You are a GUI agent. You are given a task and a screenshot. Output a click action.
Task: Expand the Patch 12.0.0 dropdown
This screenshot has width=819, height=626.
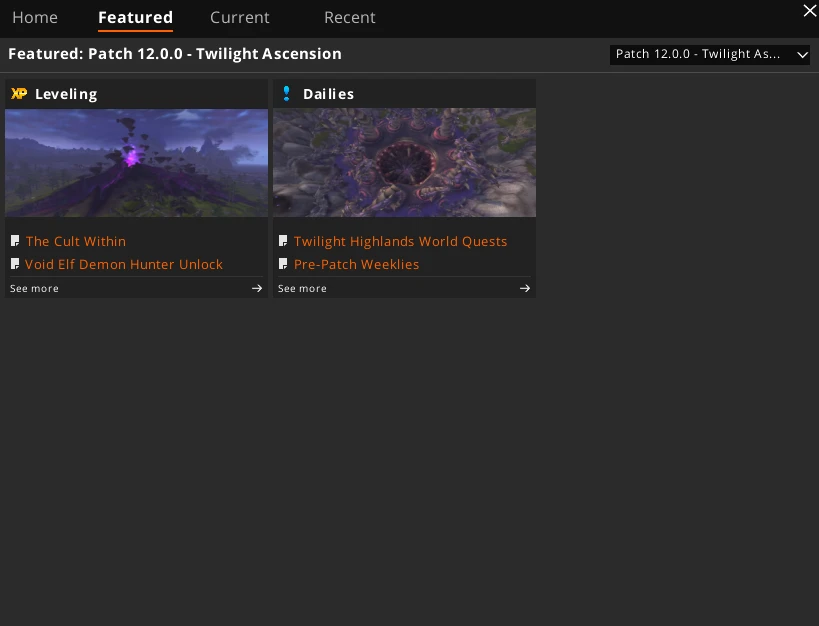[710, 54]
